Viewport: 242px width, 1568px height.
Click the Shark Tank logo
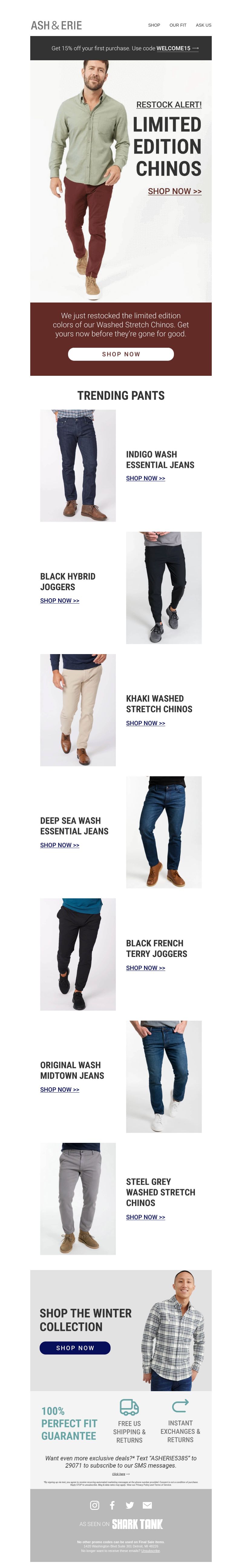137,1523
